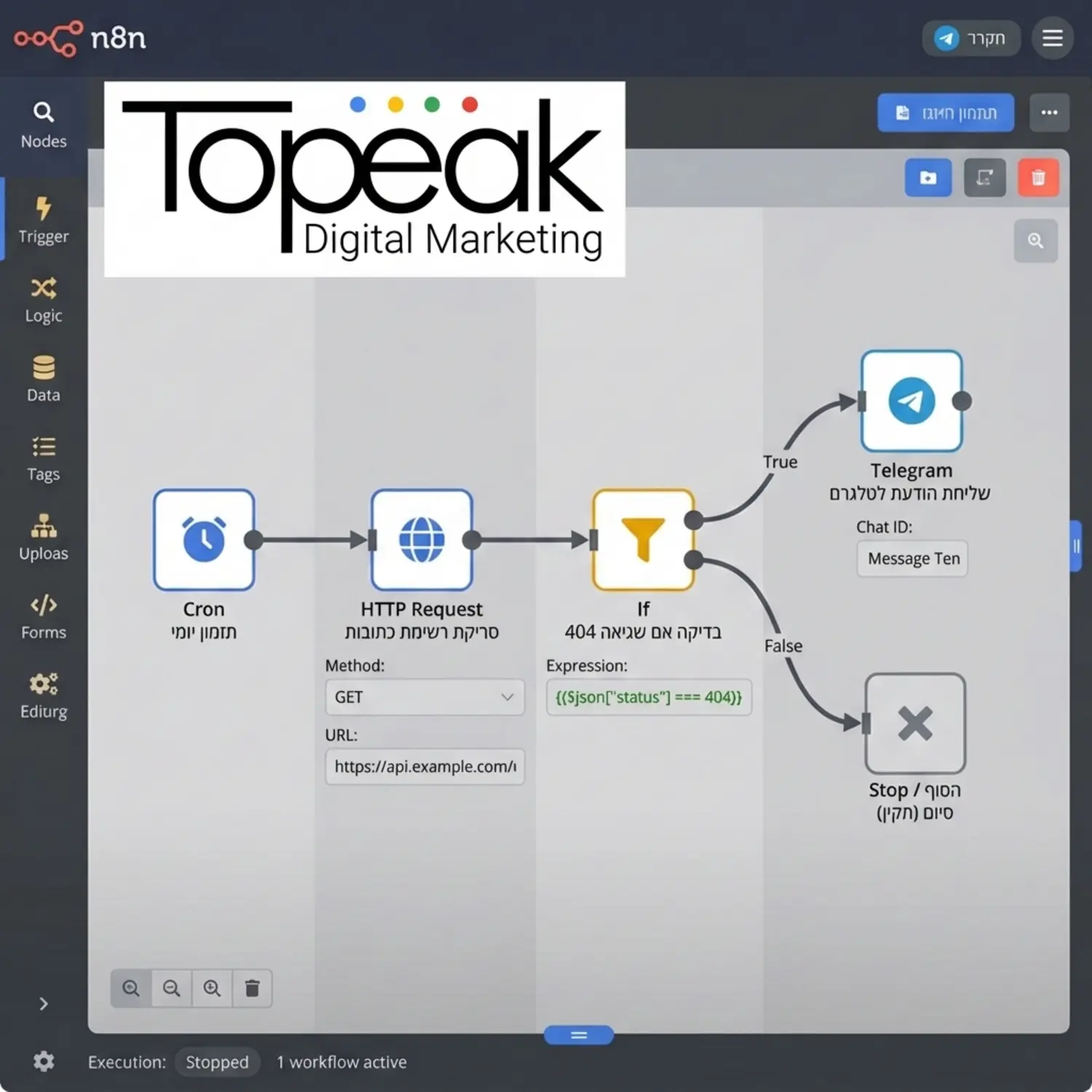Click the blue folder button above the canvas

pyautogui.click(x=928, y=178)
